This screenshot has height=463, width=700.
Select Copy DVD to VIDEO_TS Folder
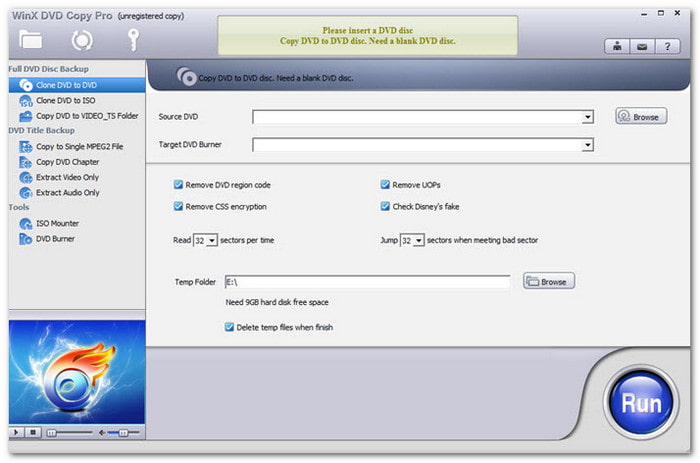(77, 116)
